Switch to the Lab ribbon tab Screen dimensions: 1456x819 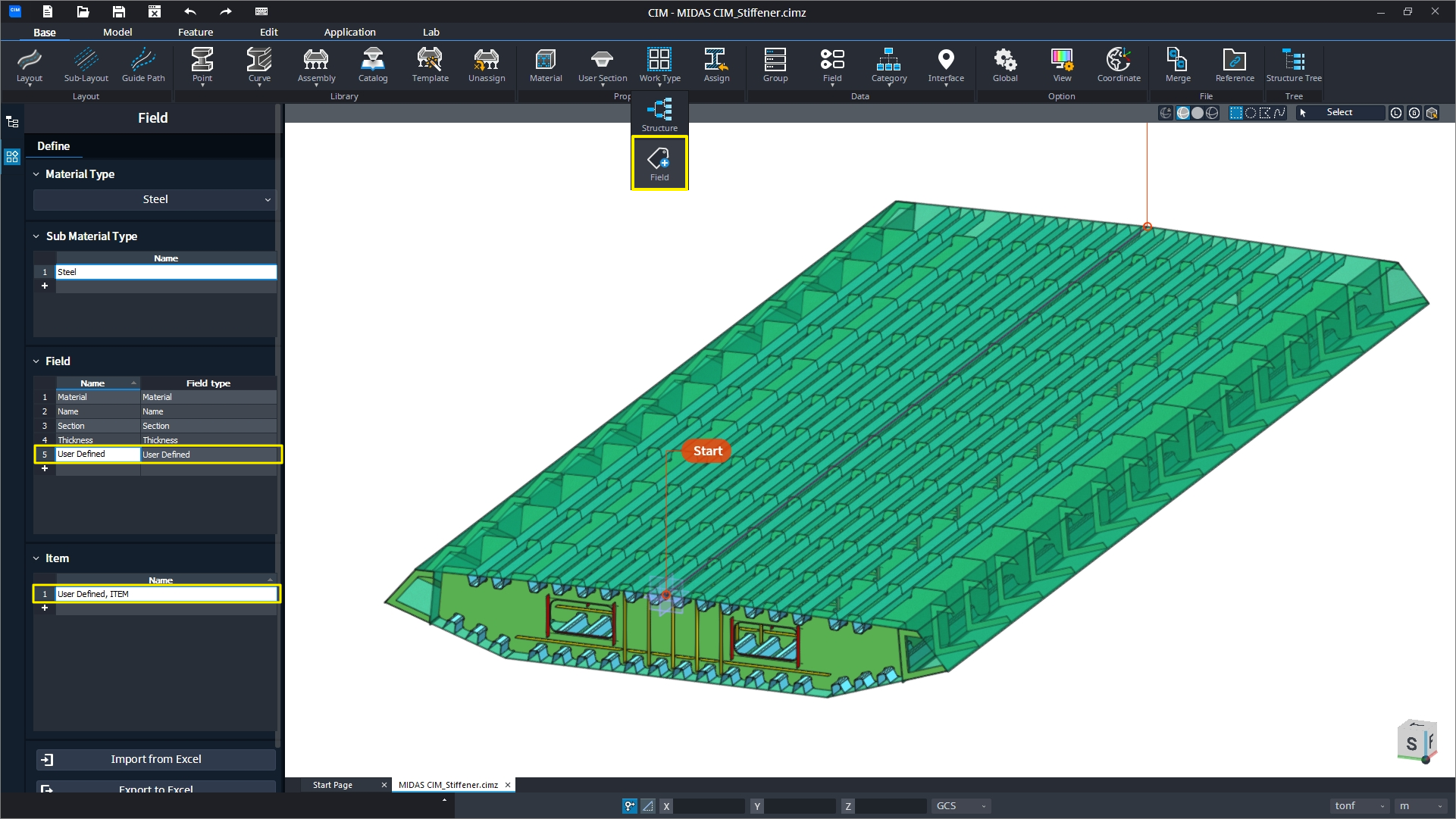431,32
